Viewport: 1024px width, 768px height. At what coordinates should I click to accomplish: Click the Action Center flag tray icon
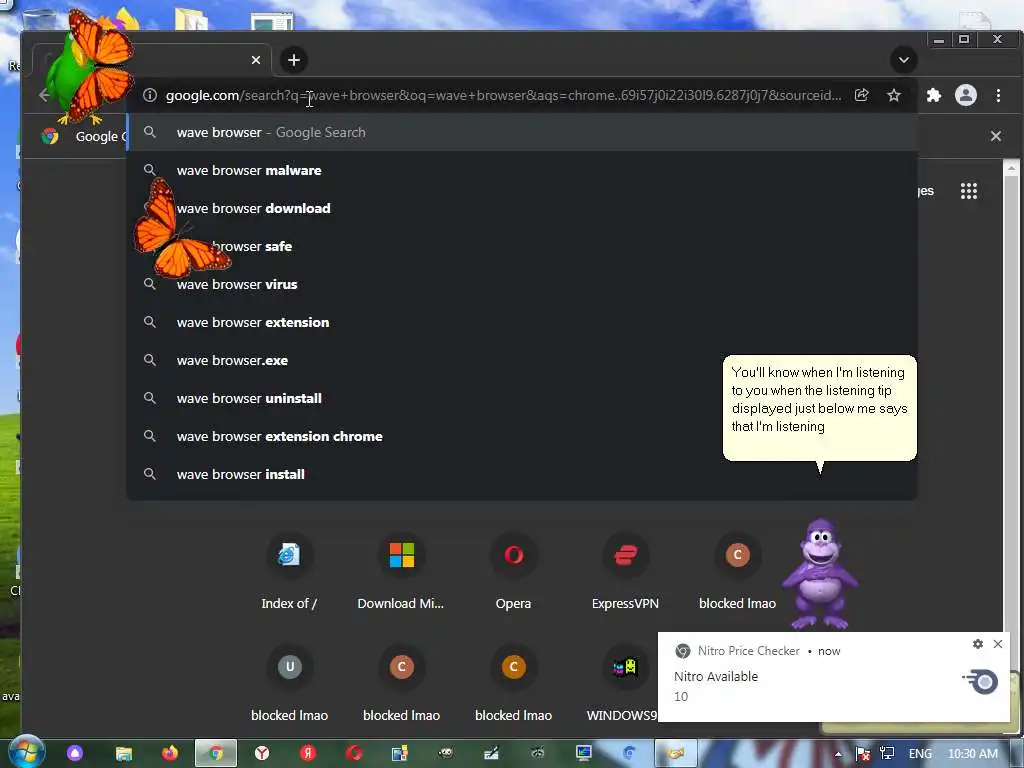pyautogui.click(x=863, y=754)
